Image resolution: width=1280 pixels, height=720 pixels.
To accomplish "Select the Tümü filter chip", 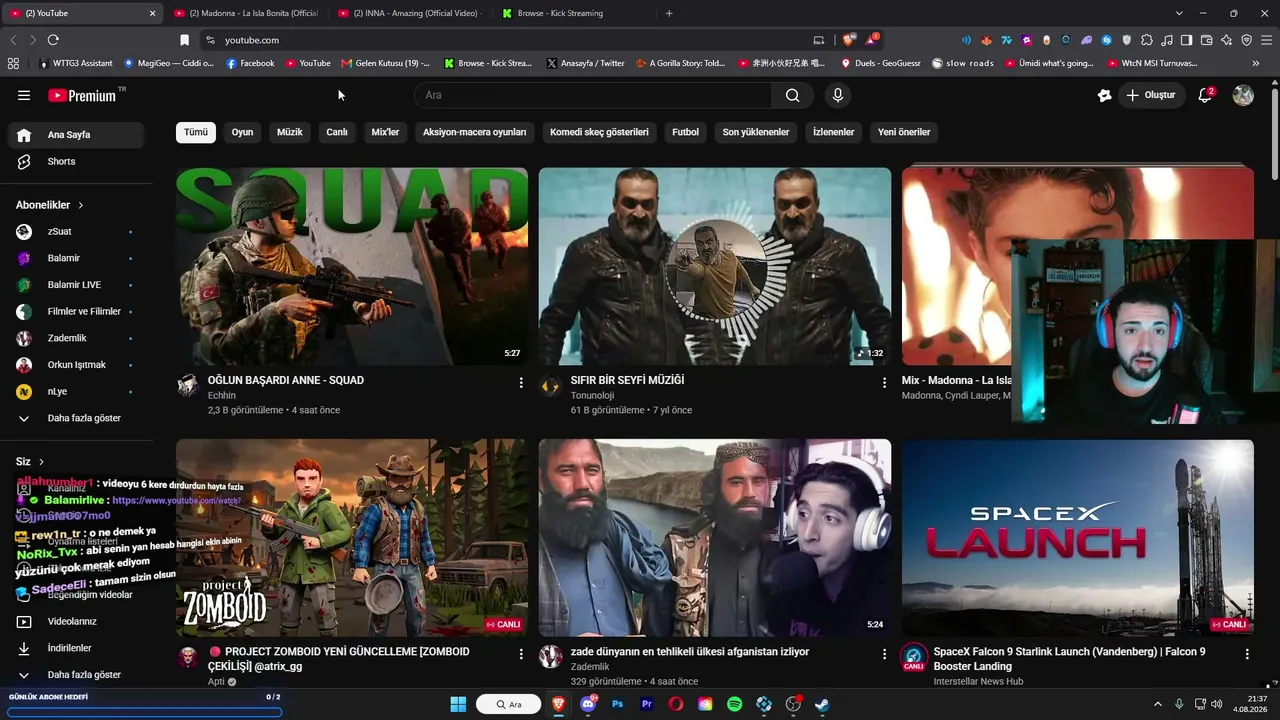I will pos(196,132).
